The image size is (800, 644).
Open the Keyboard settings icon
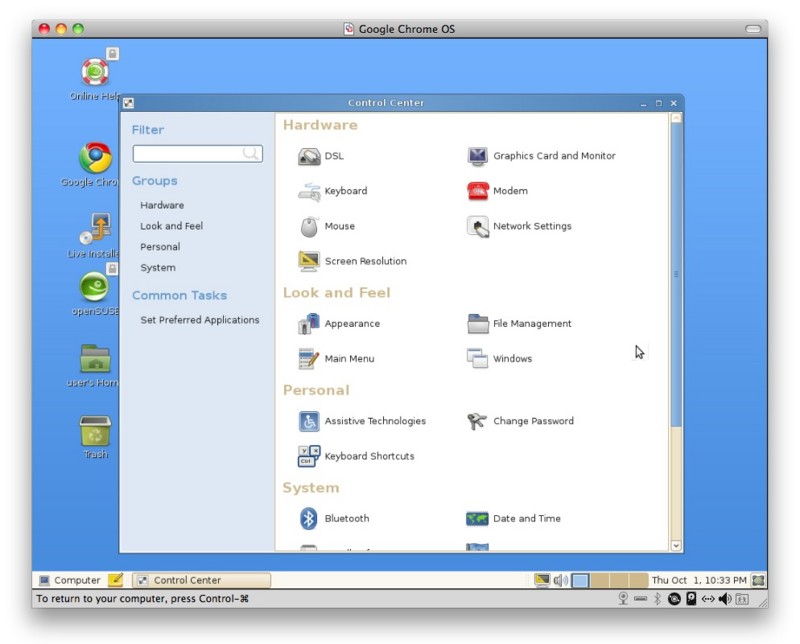click(309, 191)
